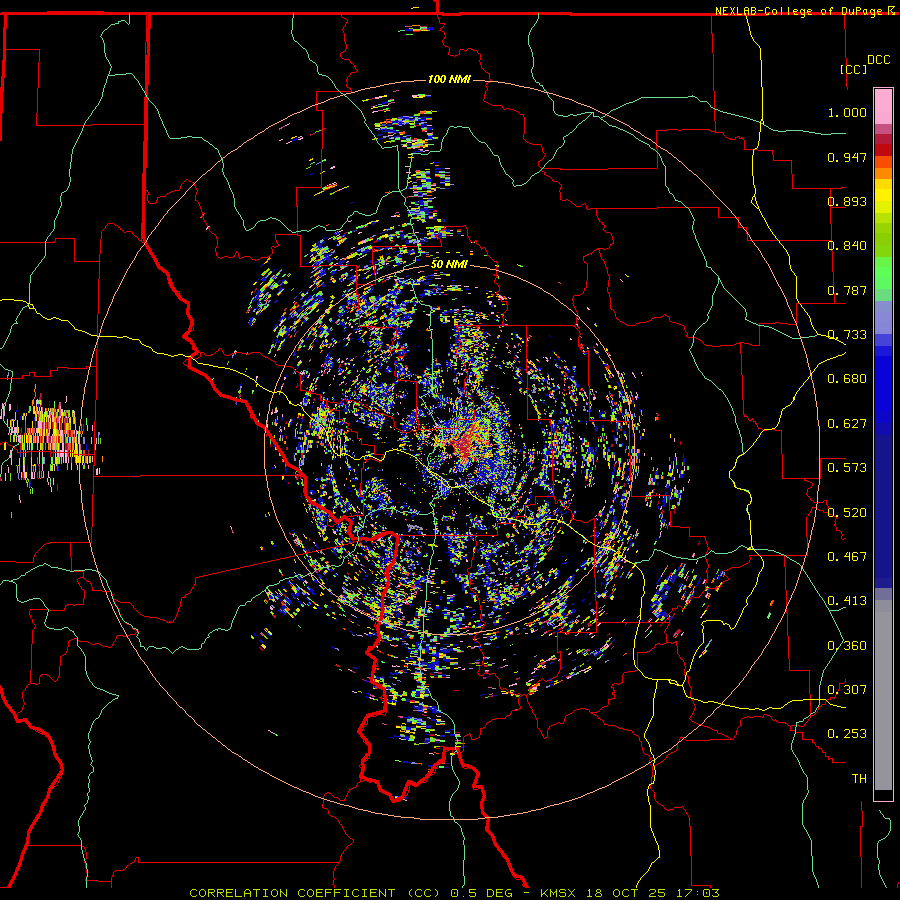
Task: Click the 0.413 color scale value
Action: (847, 601)
